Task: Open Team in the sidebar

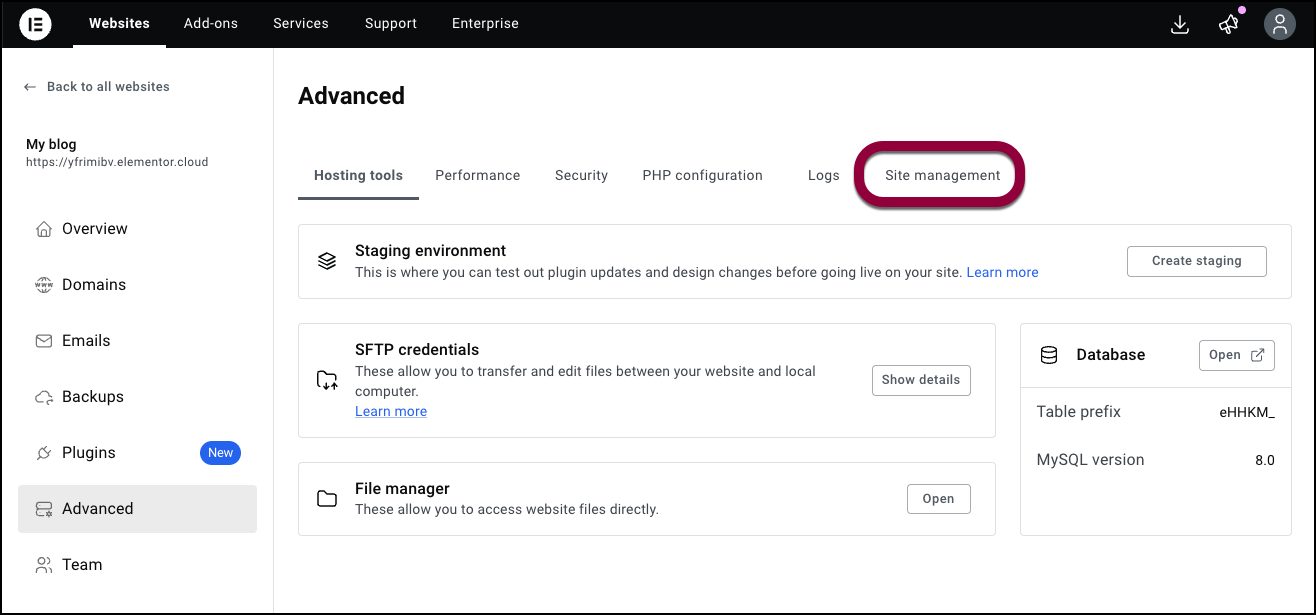Action: click(x=137, y=565)
